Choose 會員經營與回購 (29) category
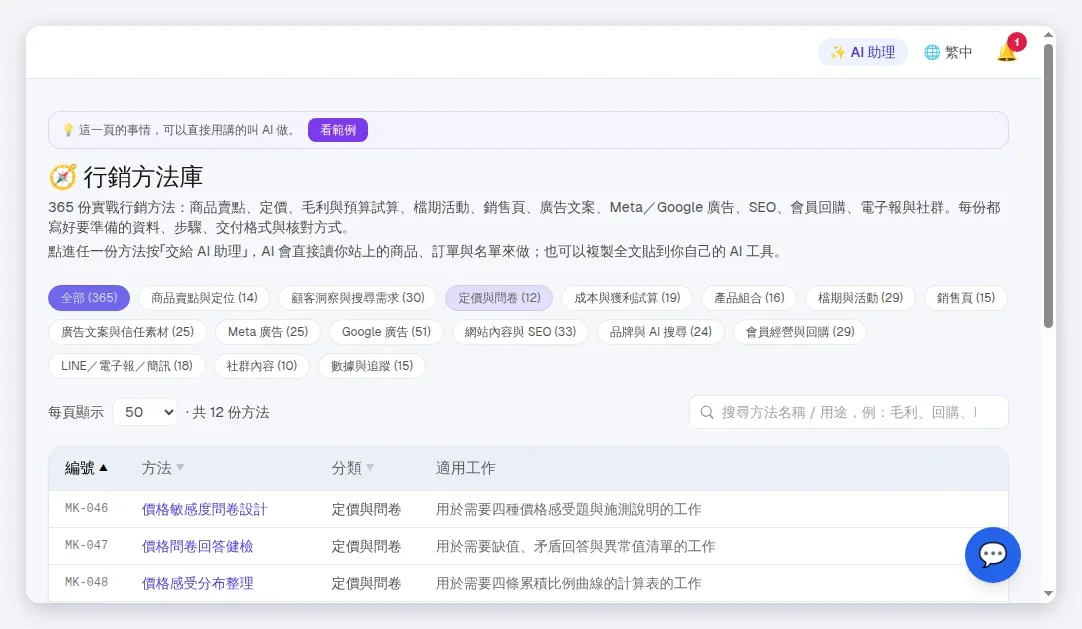 point(800,332)
